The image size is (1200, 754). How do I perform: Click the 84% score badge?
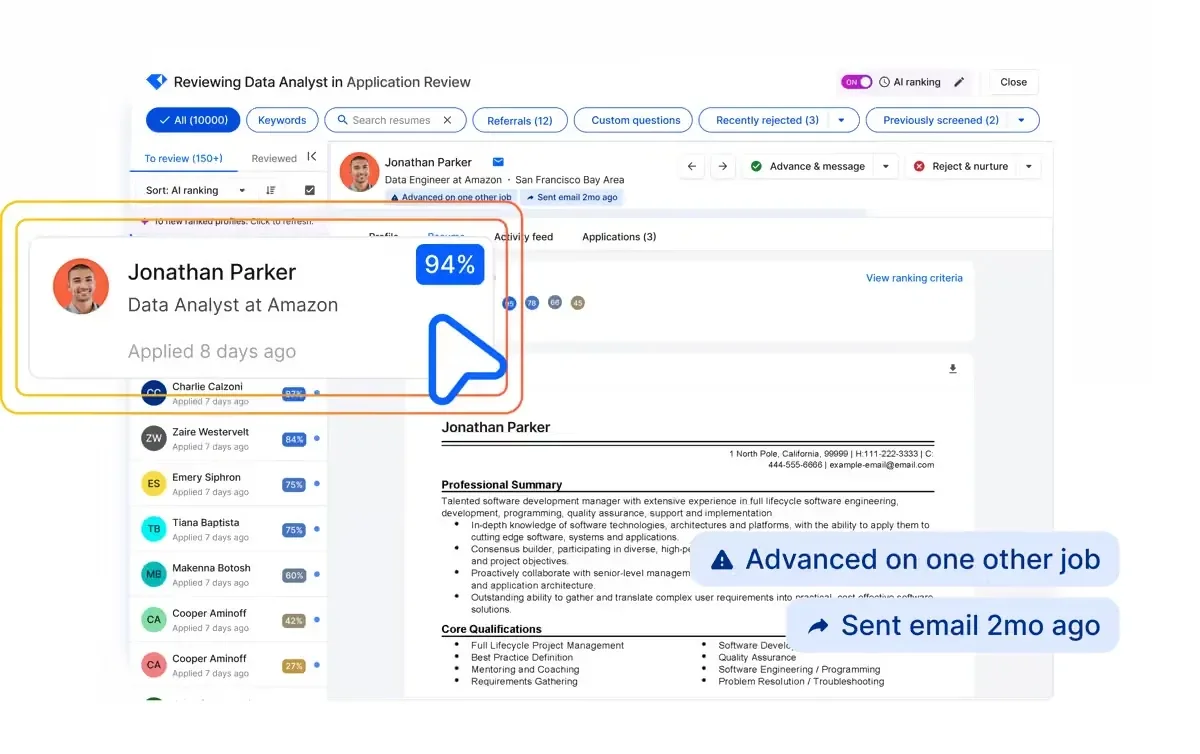tap(294, 439)
